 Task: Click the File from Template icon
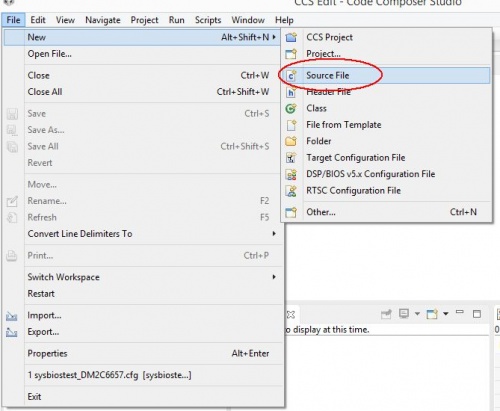(292, 125)
